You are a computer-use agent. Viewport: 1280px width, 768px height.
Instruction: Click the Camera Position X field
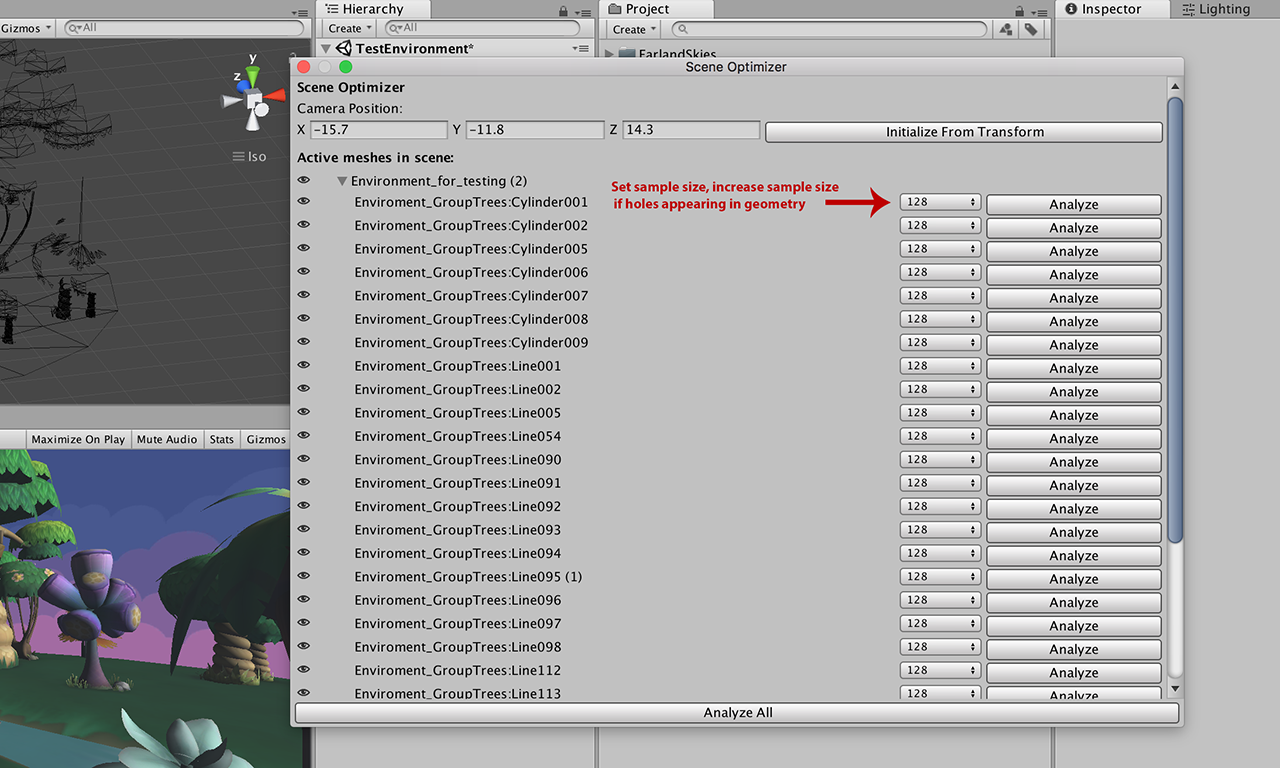[x=379, y=130]
